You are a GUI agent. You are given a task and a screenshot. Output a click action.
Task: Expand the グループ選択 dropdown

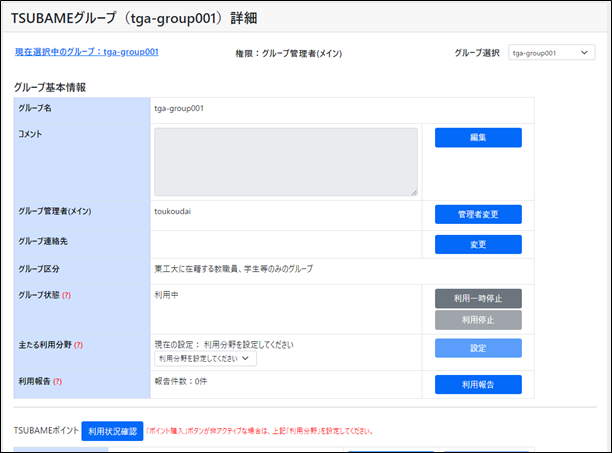pos(552,53)
